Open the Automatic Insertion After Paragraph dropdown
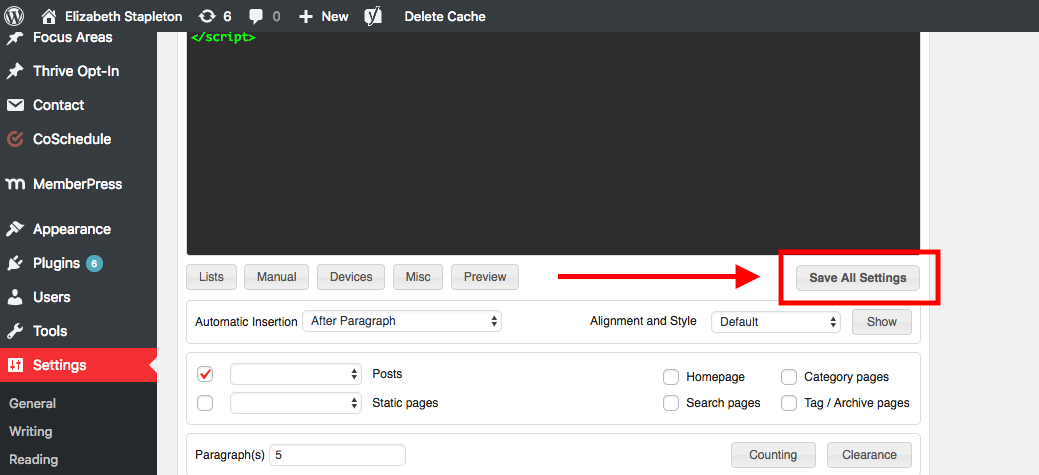Viewport: 1039px width, 475px height. [x=402, y=321]
